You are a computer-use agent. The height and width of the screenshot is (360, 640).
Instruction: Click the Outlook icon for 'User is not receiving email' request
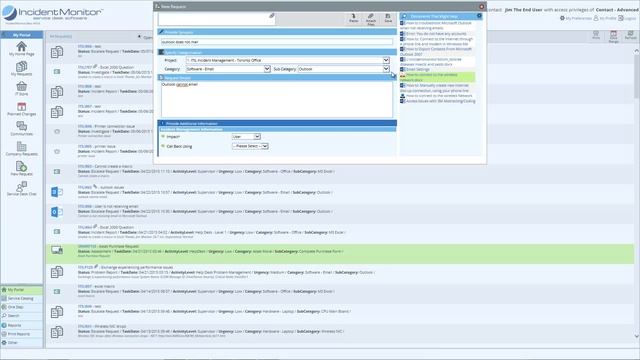57,211
